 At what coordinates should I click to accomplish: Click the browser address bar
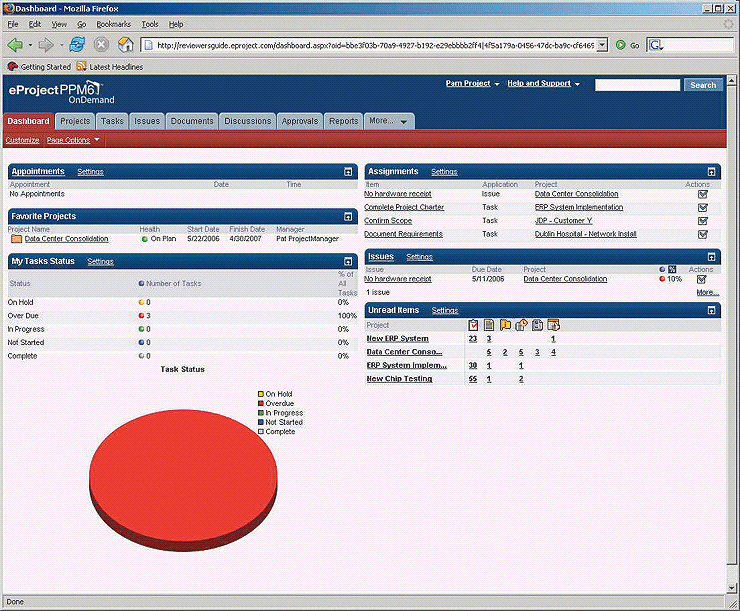pyautogui.click(x=370, y=45)
